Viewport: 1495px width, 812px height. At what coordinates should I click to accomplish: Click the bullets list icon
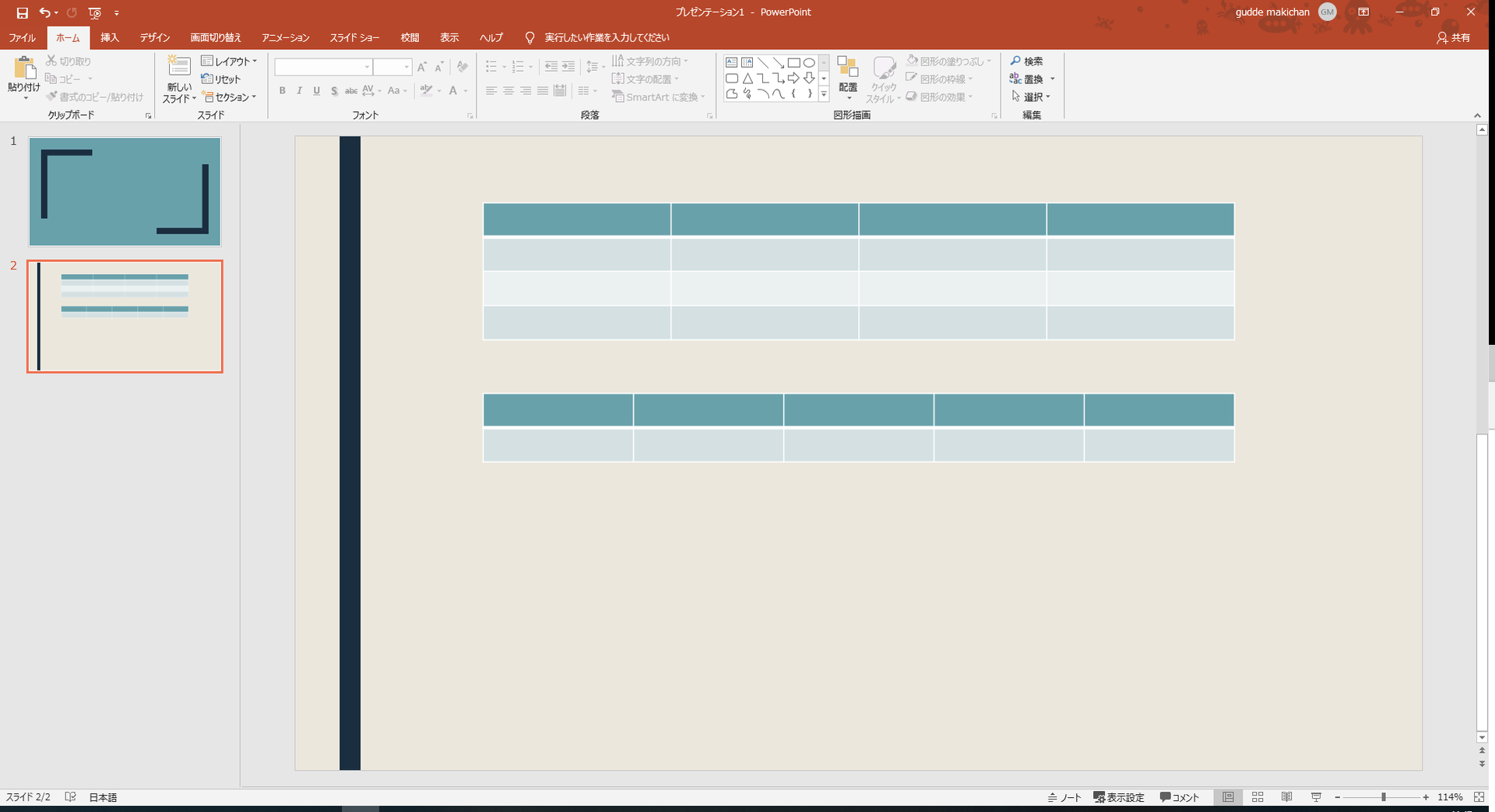pos(491,67)
